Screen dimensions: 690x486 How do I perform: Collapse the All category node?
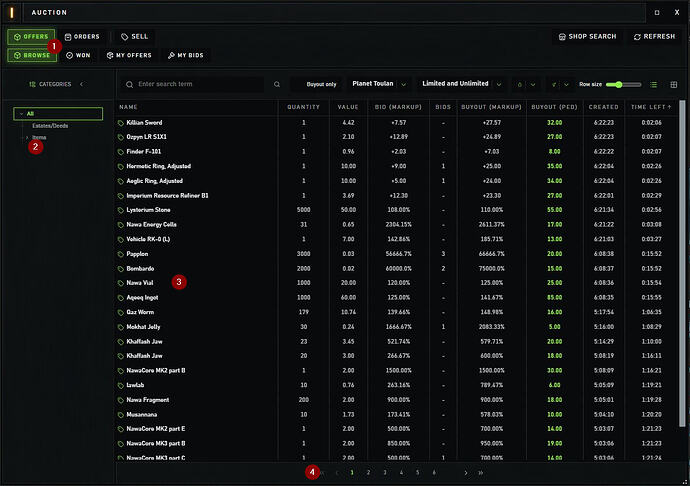pyautogui.click(x=21, y=114)
